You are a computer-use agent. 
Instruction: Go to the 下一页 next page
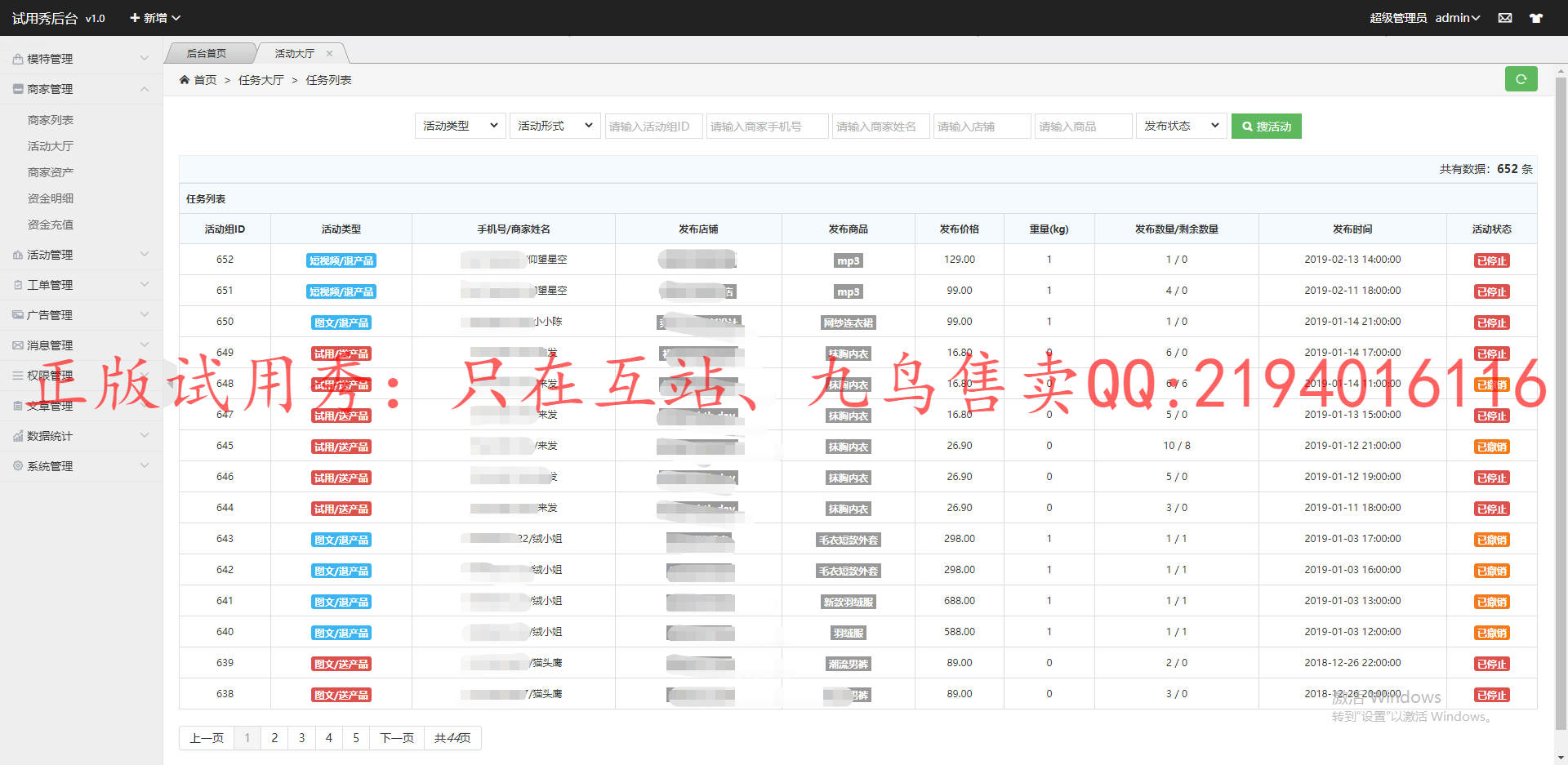[x=397, y=738]
